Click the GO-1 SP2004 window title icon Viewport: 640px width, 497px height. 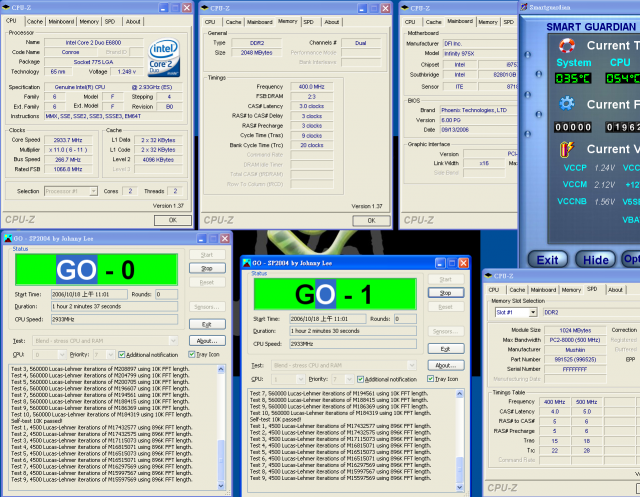[x=247, y=263]
